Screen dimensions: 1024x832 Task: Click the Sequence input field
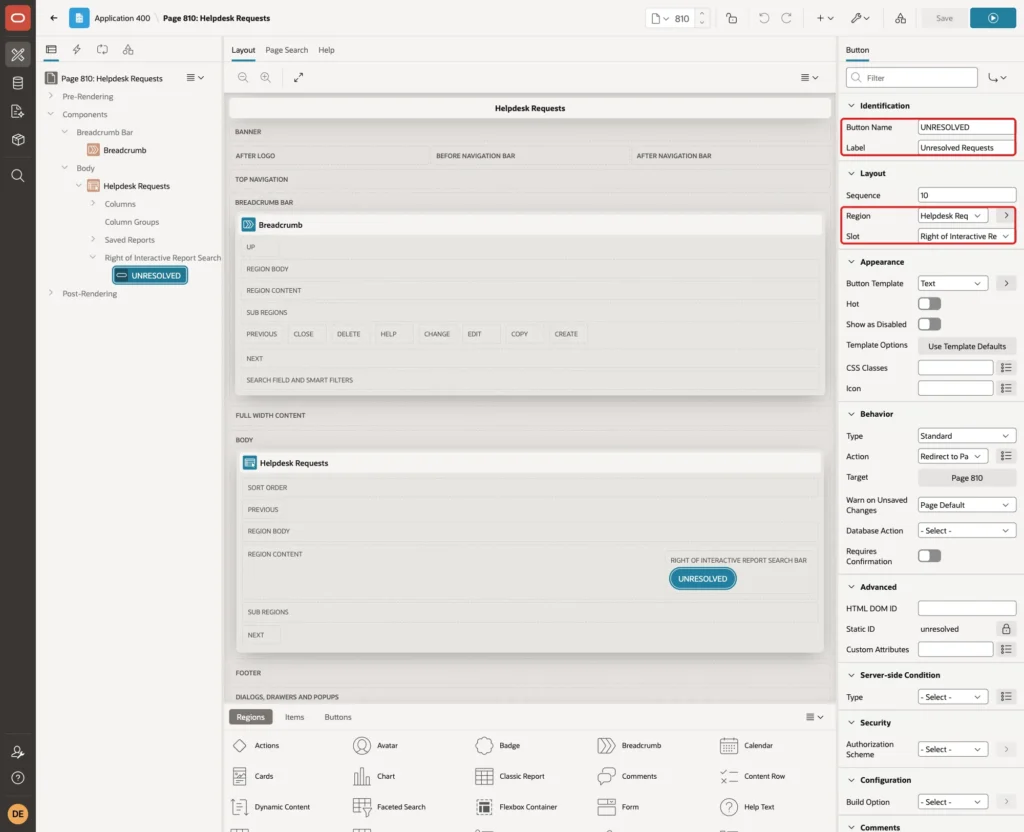(x=967, y=195)
